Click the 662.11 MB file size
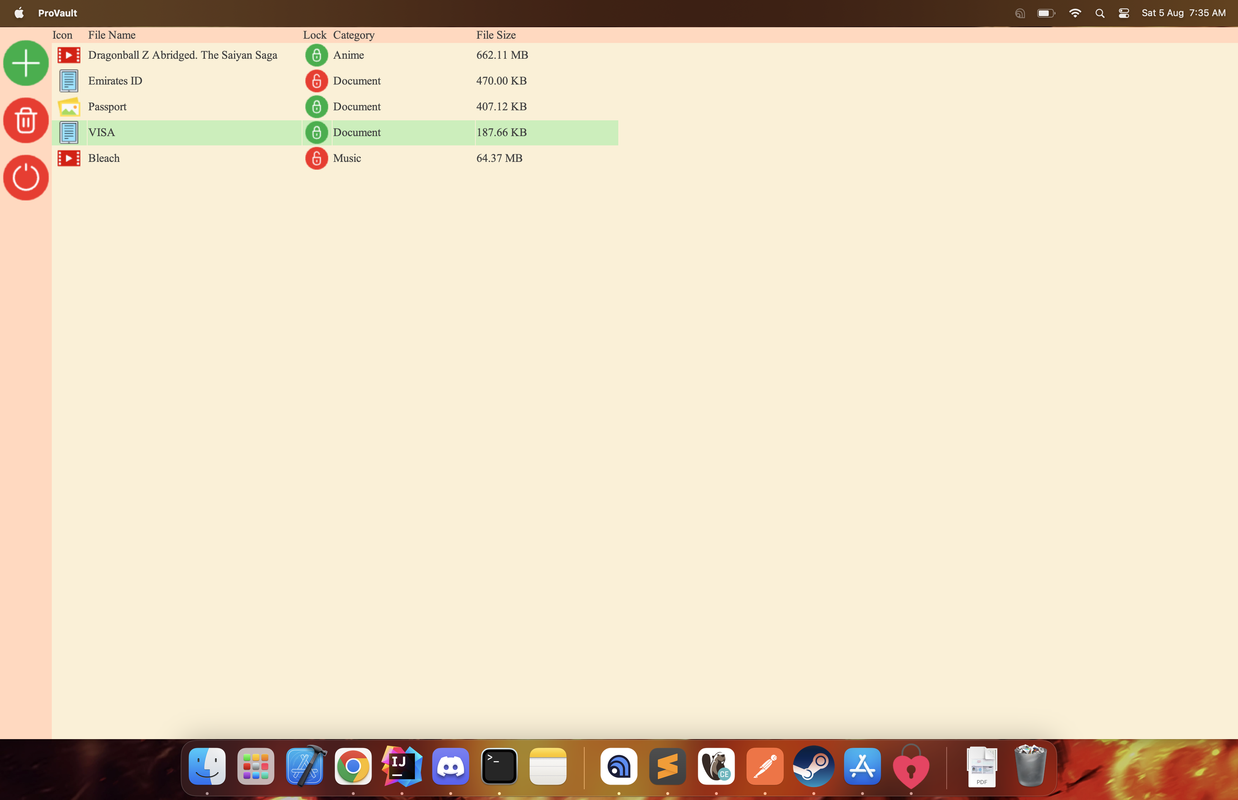Viewport: 1238px width, 800px height. pyautogui.click(x=502, y=55)
